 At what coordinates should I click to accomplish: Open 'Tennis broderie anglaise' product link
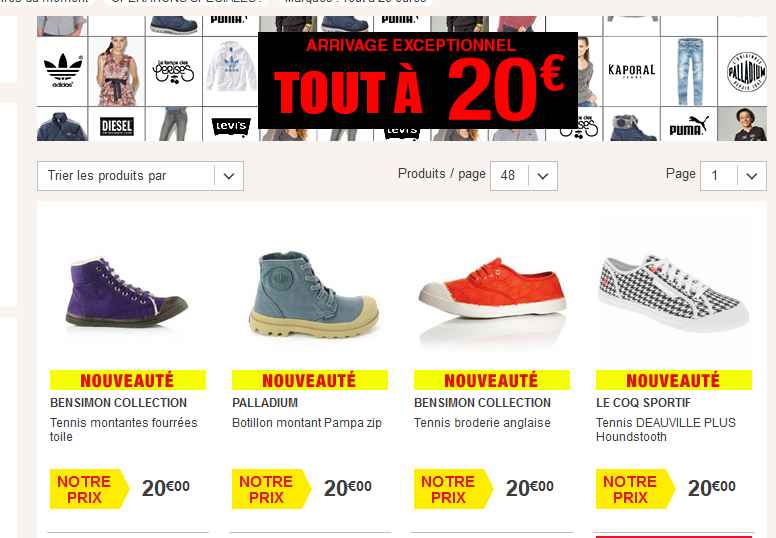click(482, 423)
